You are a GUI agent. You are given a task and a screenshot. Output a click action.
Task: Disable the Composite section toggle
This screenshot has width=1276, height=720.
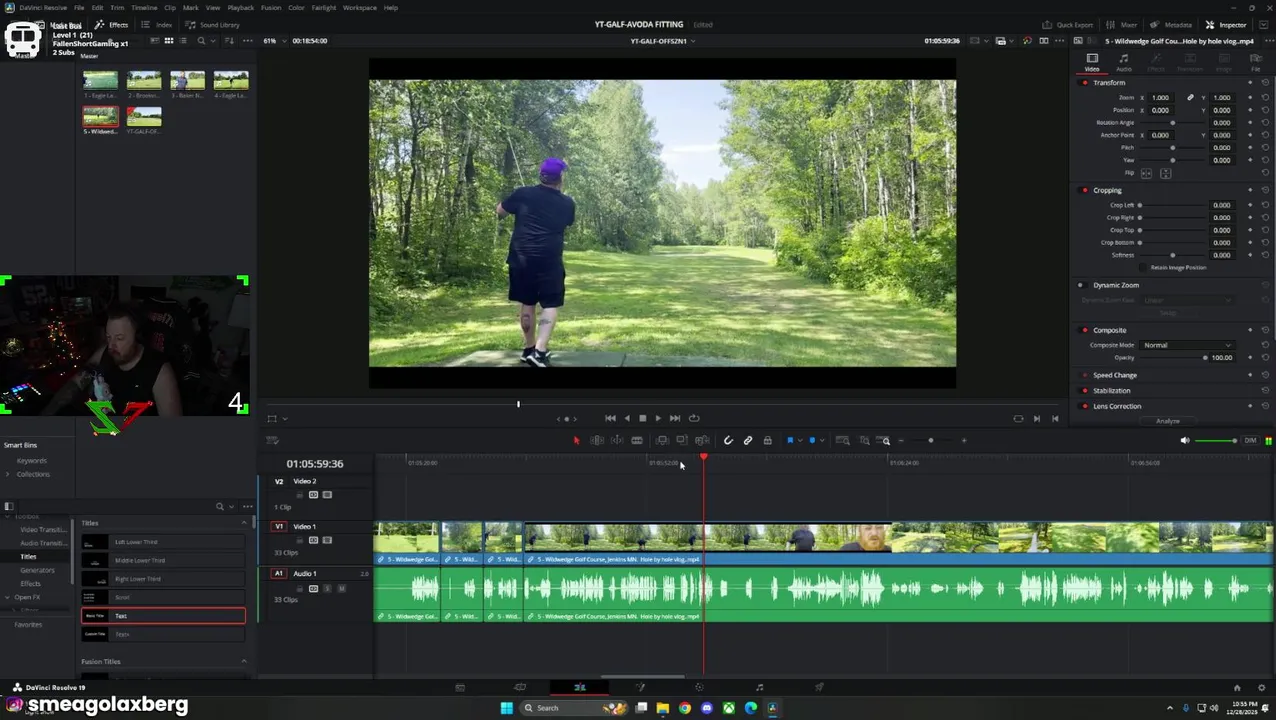click(1085, 330)
